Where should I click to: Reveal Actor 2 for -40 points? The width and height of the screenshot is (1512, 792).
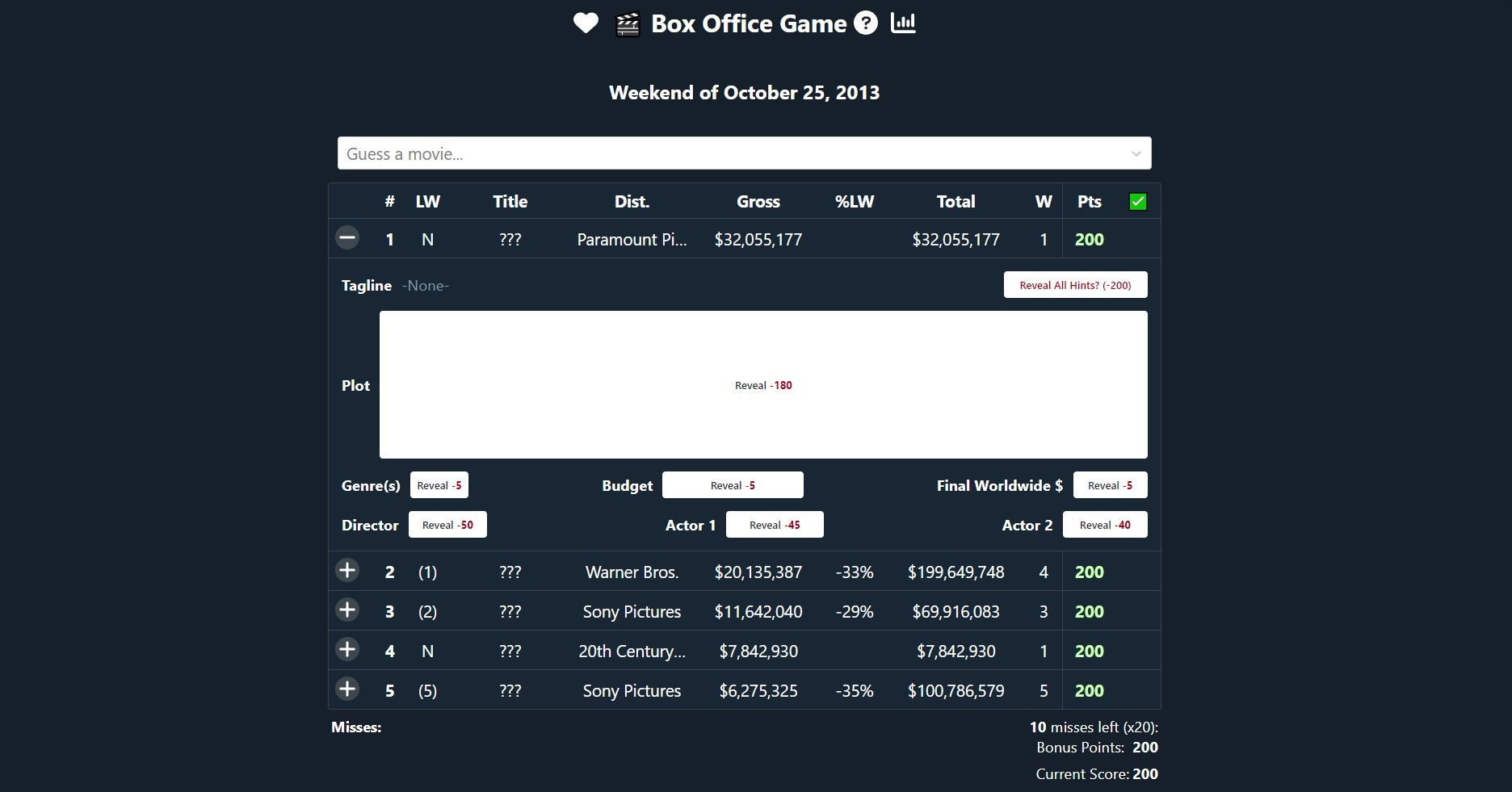pyautogui.click(x=1105, y=524)
